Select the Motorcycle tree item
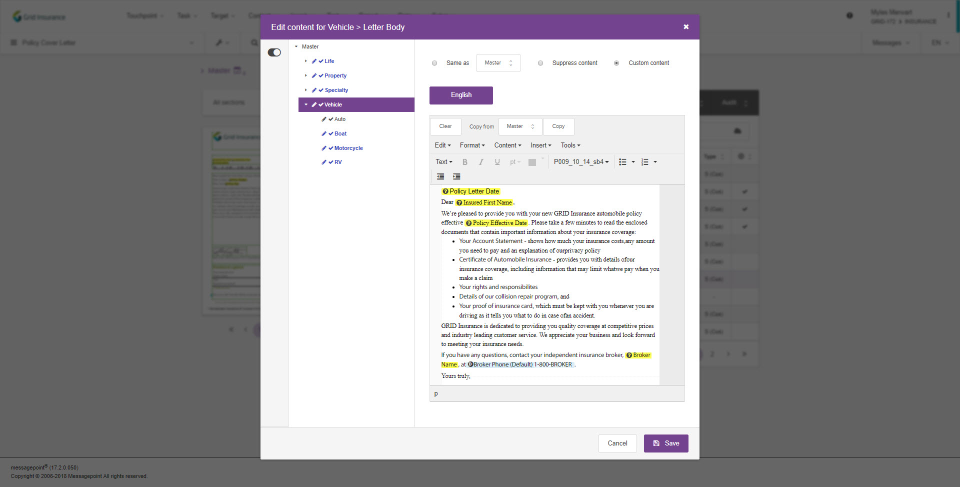The width and height of the screenshot is (960, 487). [x=349, y=148]
